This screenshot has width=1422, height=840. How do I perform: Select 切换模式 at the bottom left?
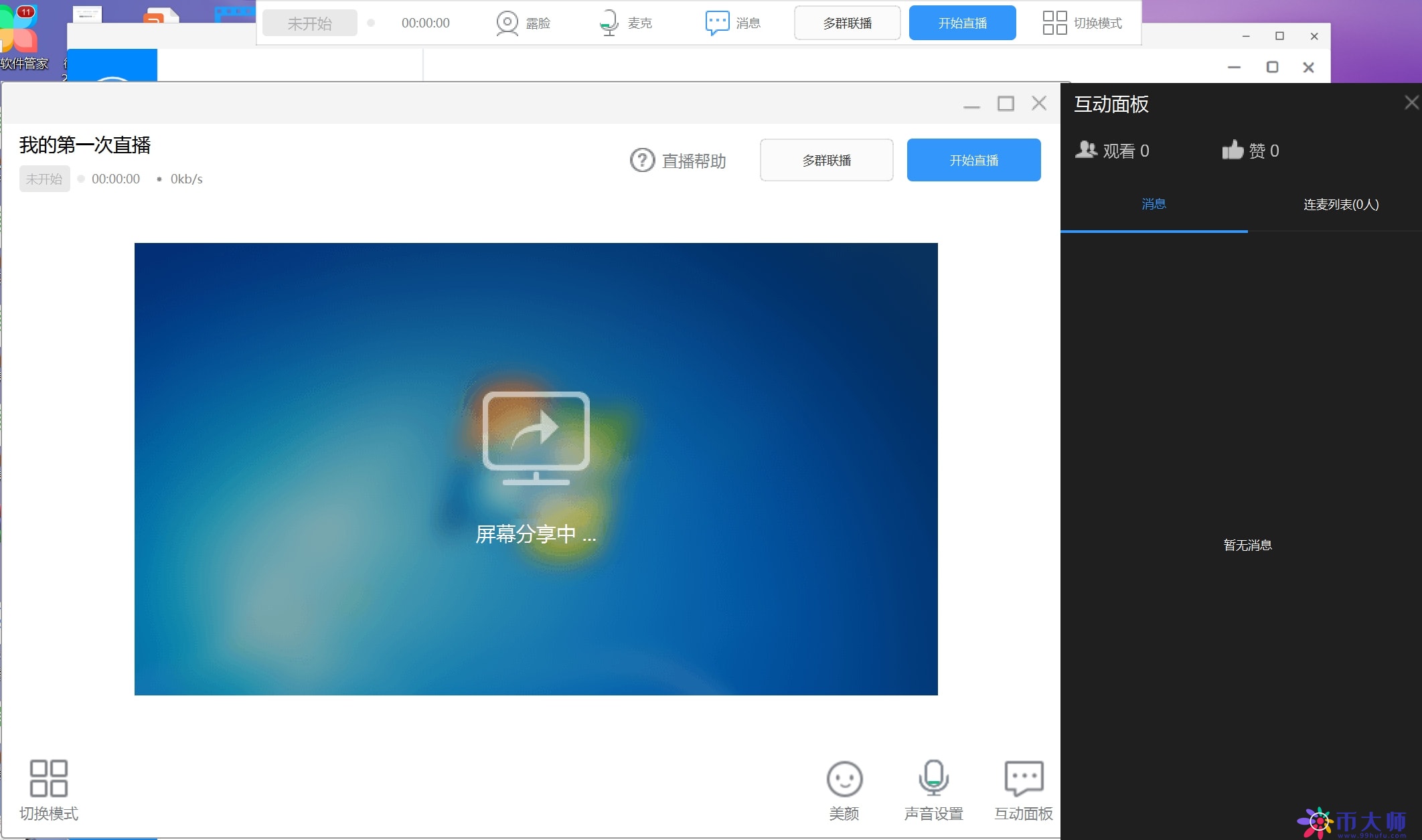coord(49,790)
